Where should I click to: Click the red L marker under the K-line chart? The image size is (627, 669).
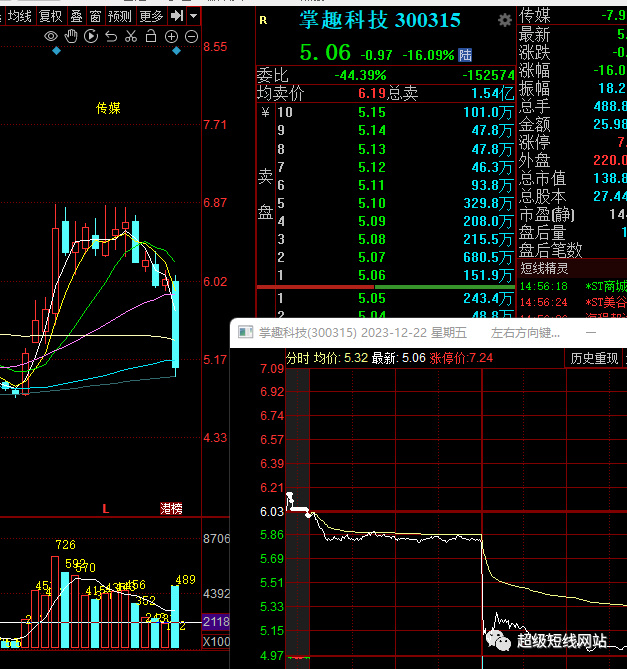coord(106,509)
